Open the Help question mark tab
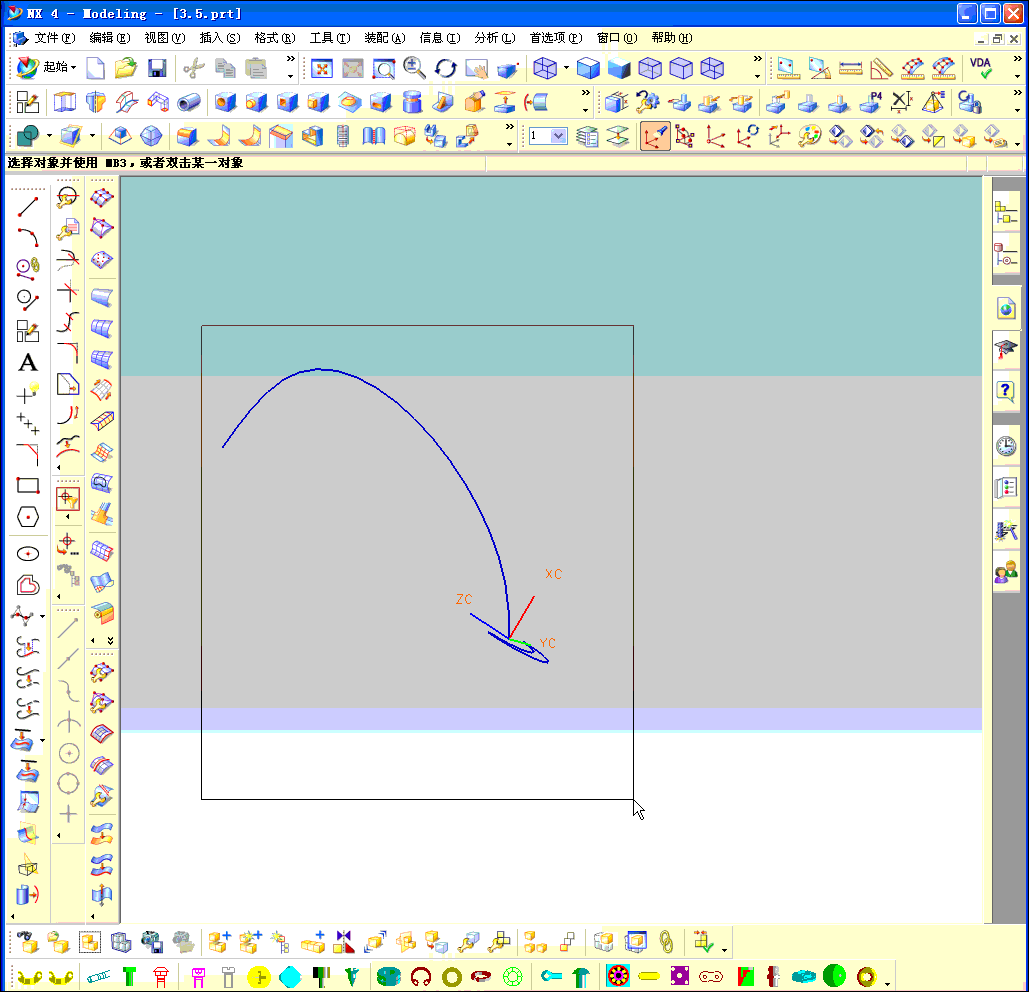This screenshot has width=1029, height=992. 1006,392
